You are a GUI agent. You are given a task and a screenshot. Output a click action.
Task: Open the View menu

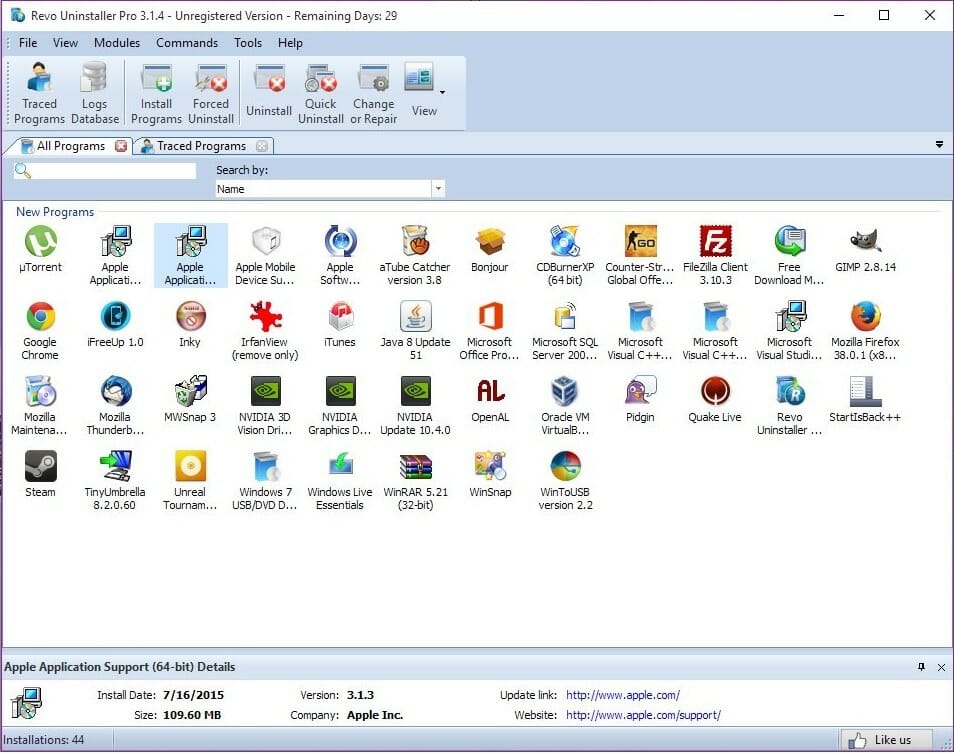click(x=65, y=43)
